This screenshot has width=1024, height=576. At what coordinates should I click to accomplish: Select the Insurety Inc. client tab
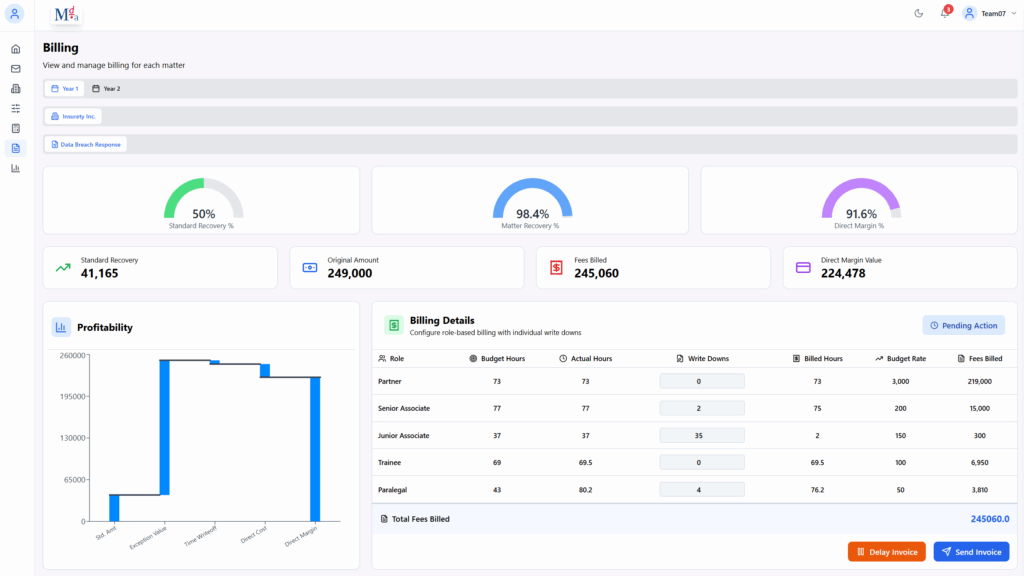[x=73, y=117]
